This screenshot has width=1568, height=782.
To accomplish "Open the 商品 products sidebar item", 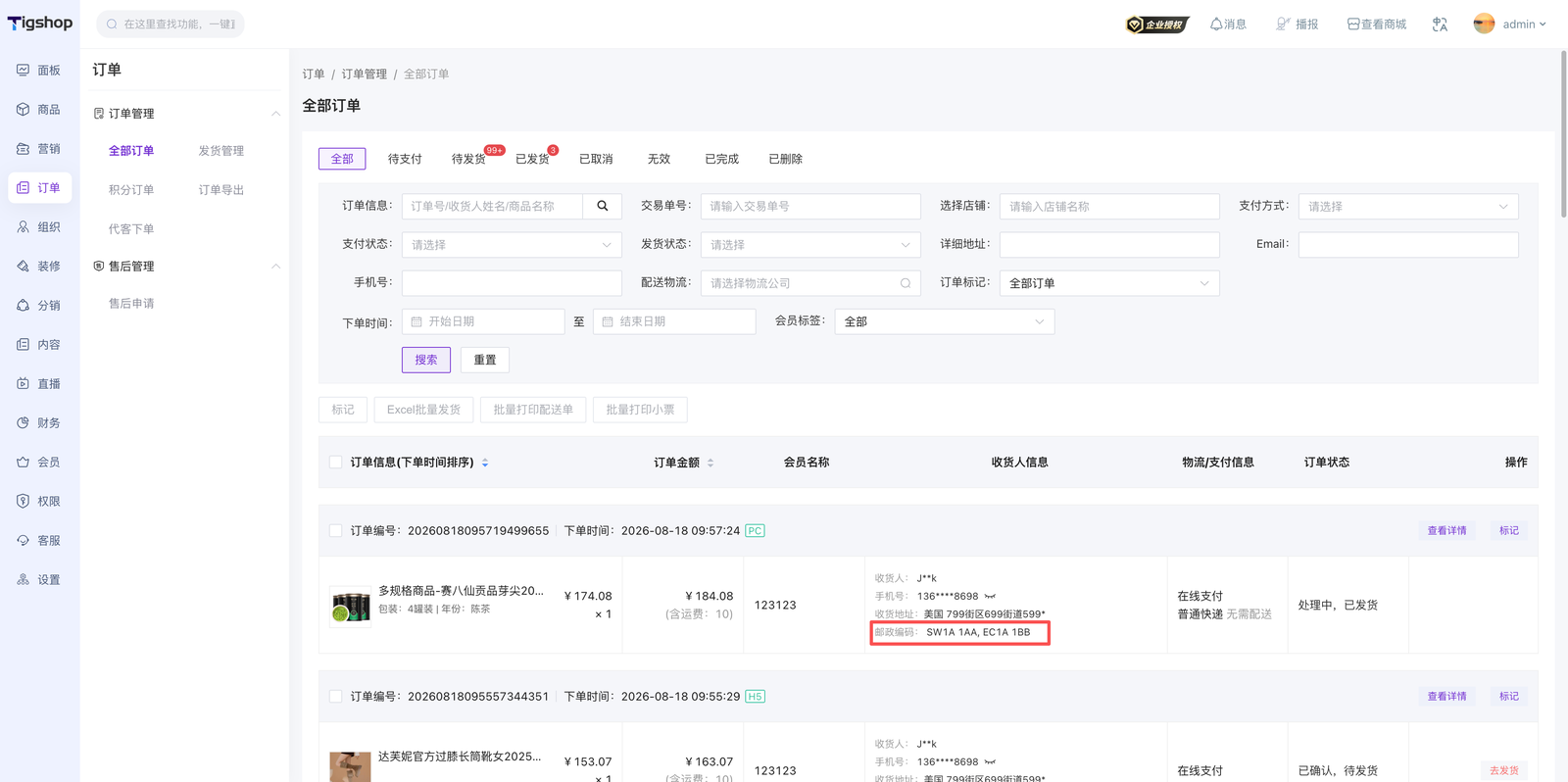I will point(39,110).
